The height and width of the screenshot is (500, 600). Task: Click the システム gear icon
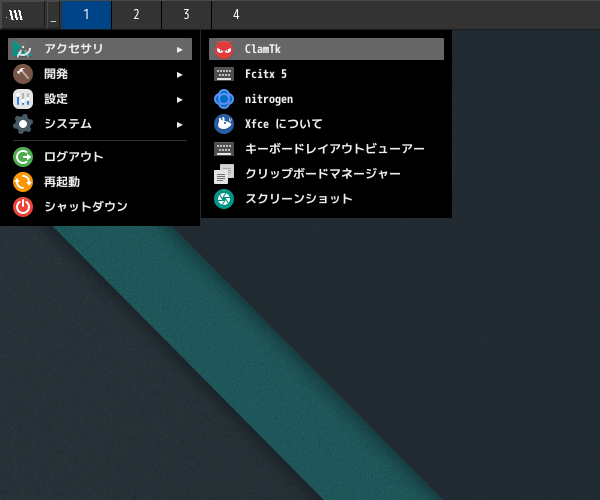pyautogui.click(x=23, y=124)
